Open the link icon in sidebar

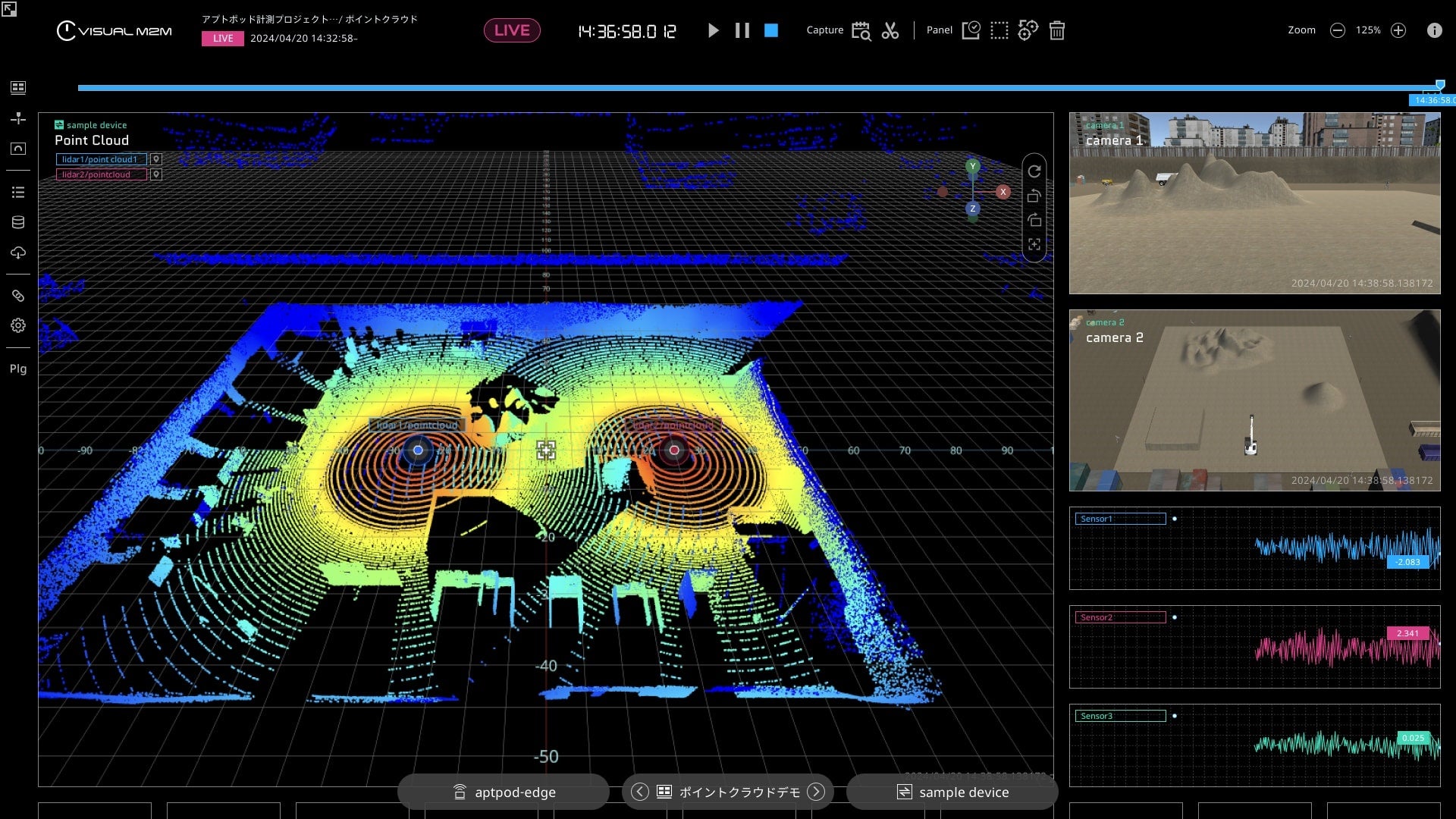click(18, 296)
